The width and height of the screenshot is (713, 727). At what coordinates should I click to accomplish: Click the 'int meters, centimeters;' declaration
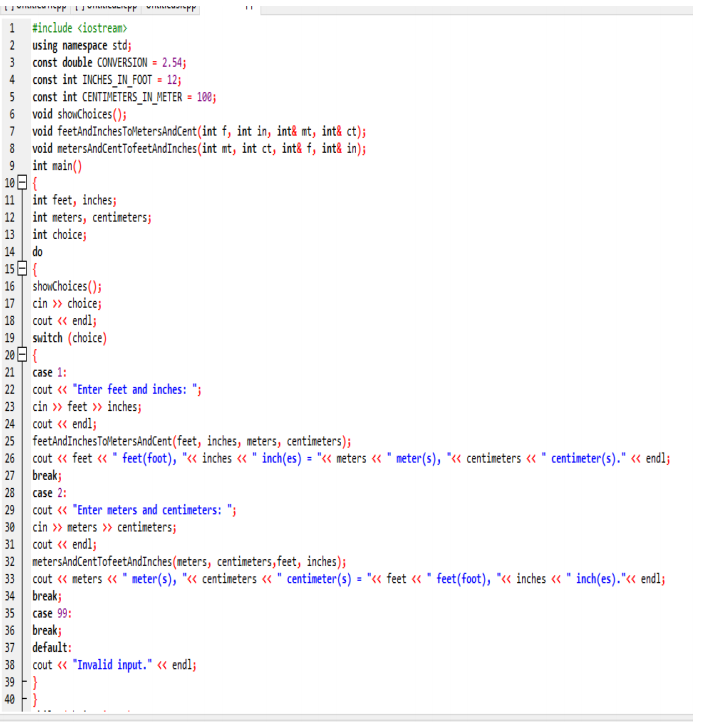(92, 217)
